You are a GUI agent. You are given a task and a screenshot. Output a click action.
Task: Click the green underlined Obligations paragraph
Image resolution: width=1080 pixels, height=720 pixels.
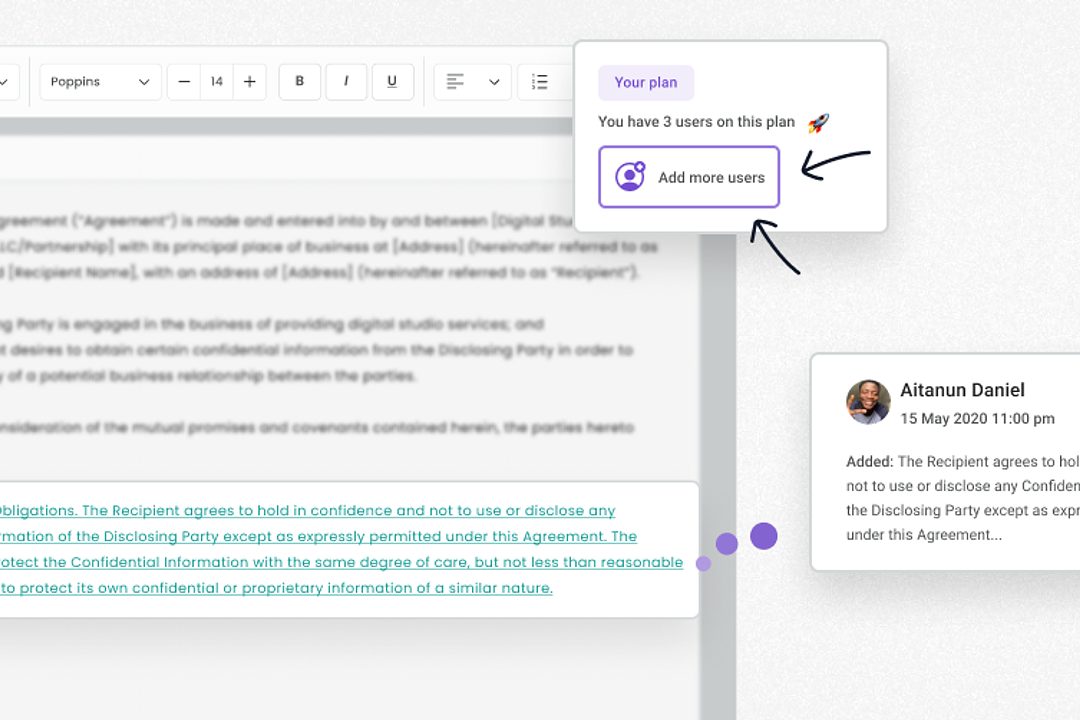tap(340, 549)
